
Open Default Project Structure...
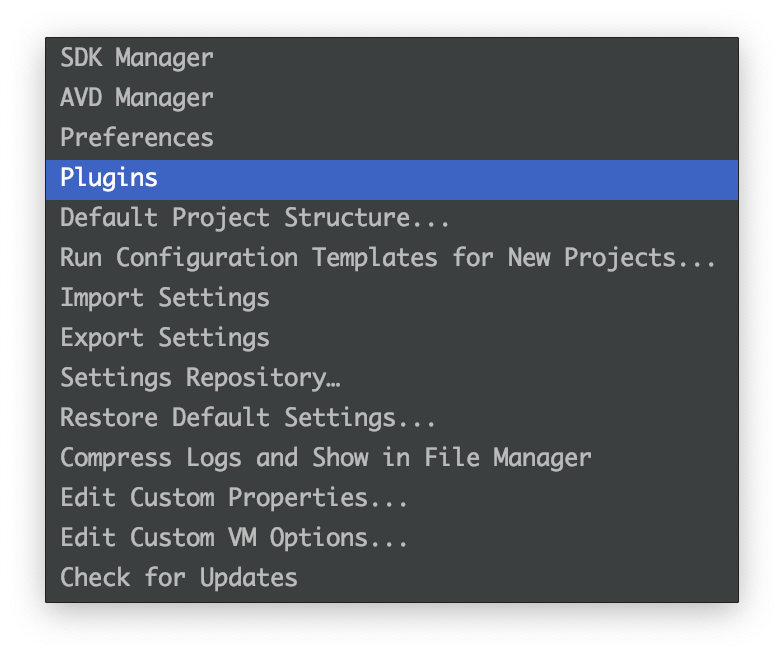point(392,218)
